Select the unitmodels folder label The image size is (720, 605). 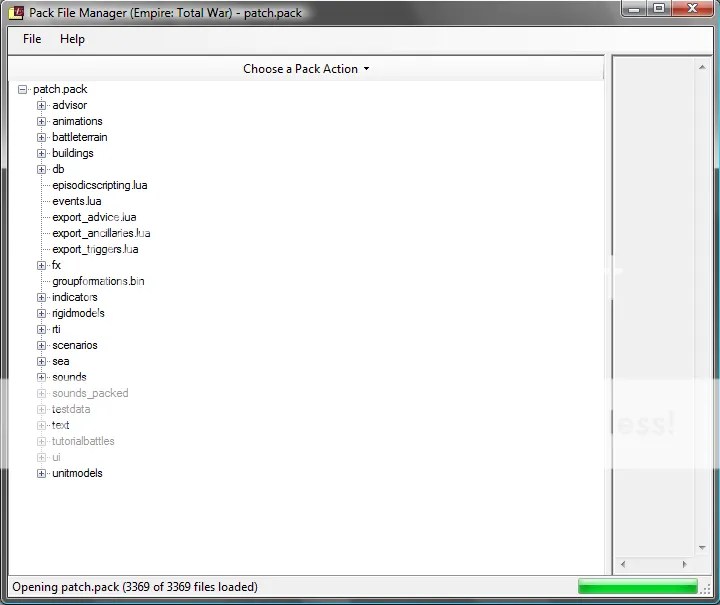pos(77,473)
